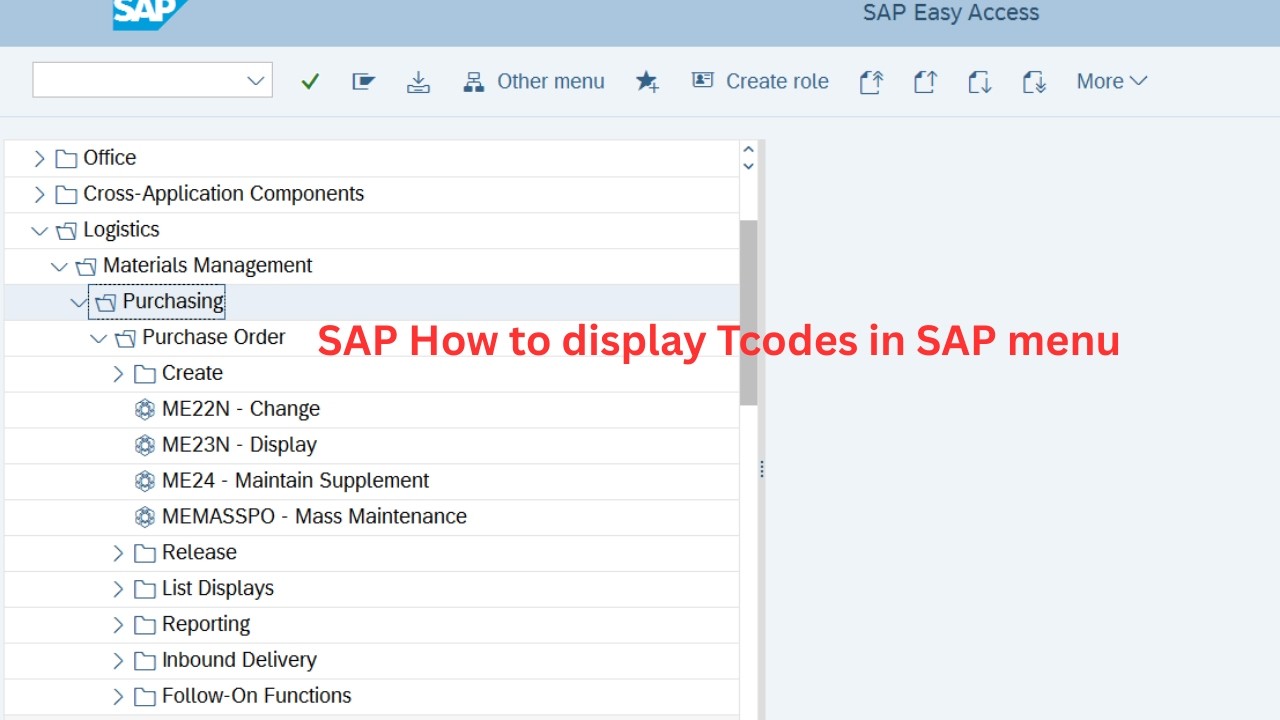The height and width of the screenshot is (720, 1280).
Task: Collapse the Purchase Order node
Action: pos(98,338)
